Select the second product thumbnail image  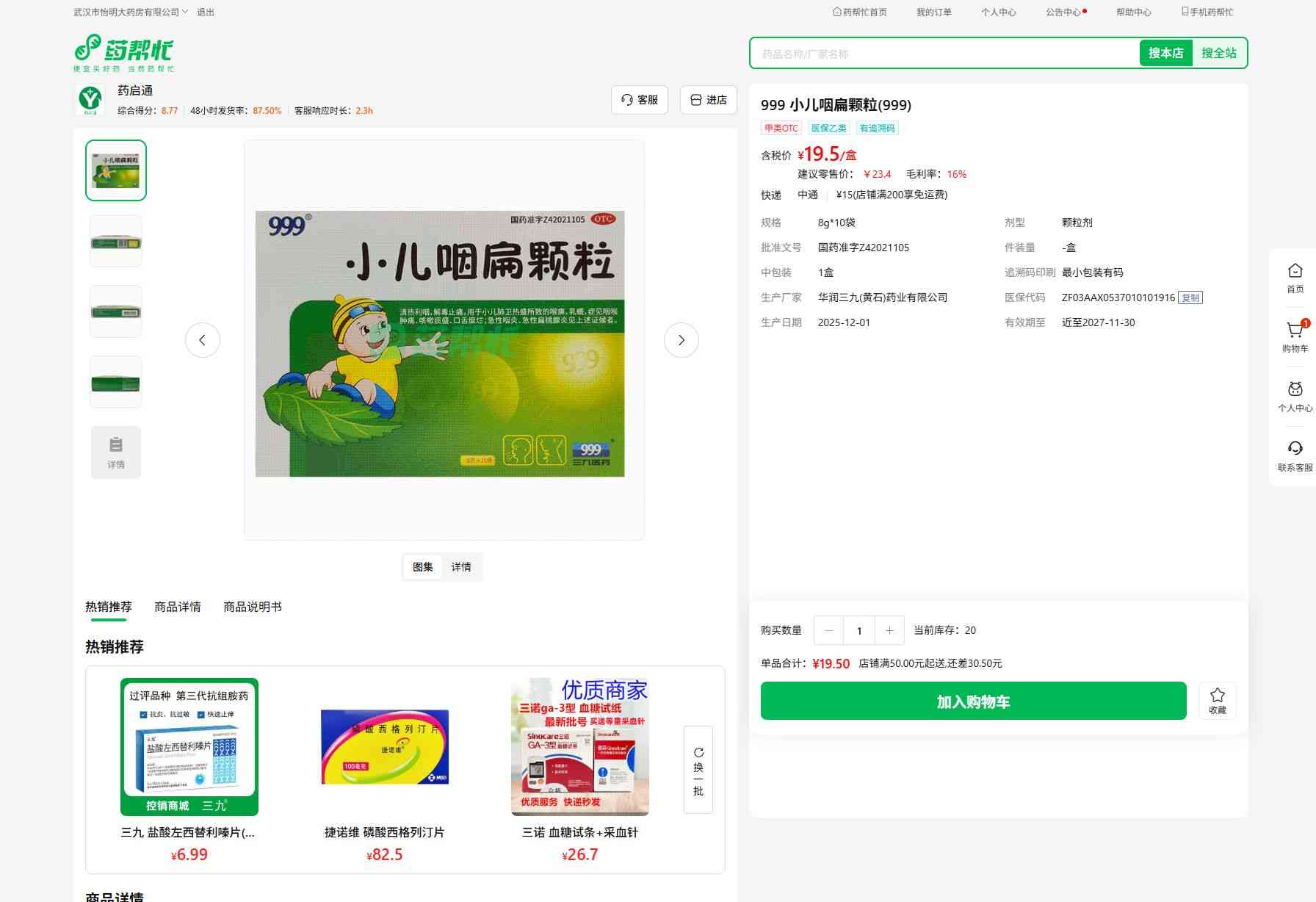[x=116, y=241]
